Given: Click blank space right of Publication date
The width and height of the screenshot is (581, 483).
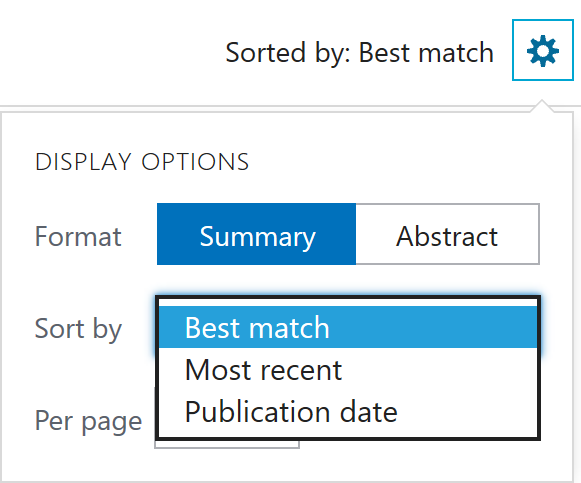Looking at the screenshot, I should tap(467, 412).
